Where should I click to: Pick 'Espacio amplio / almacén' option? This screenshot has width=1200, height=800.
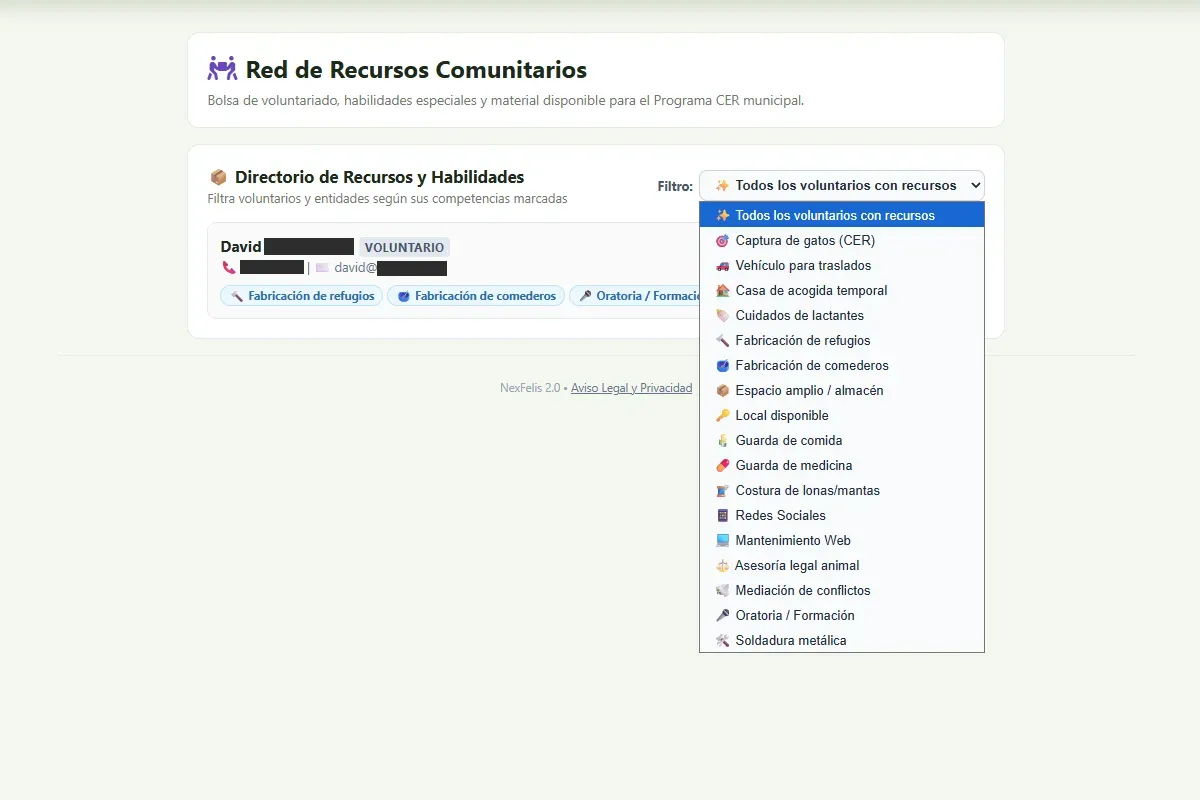842,390
